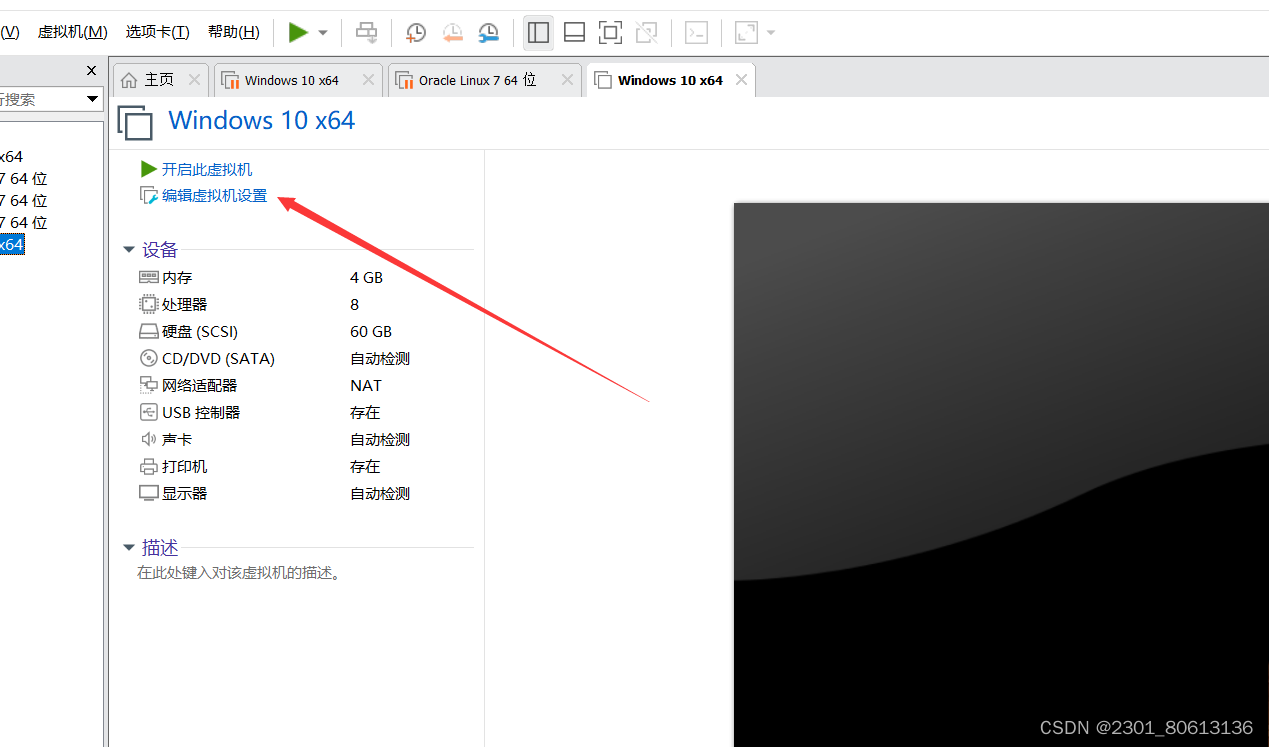The height and width of the screenshot is (747, 1269).
Task: Select the highlighted x64 VM in library
Action: click(x=11, y=244)
